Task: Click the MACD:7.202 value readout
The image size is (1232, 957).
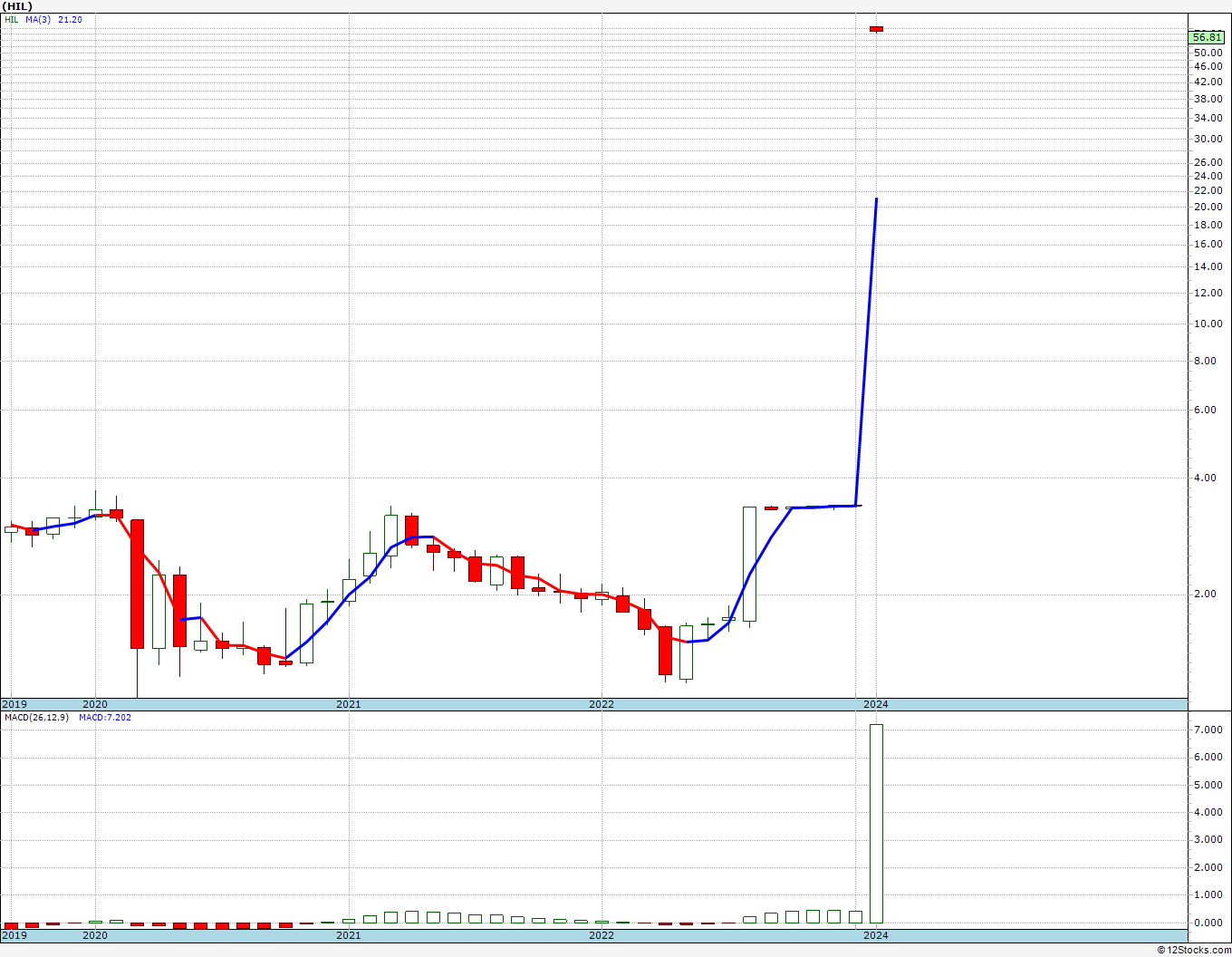Action: click(105, 718)
